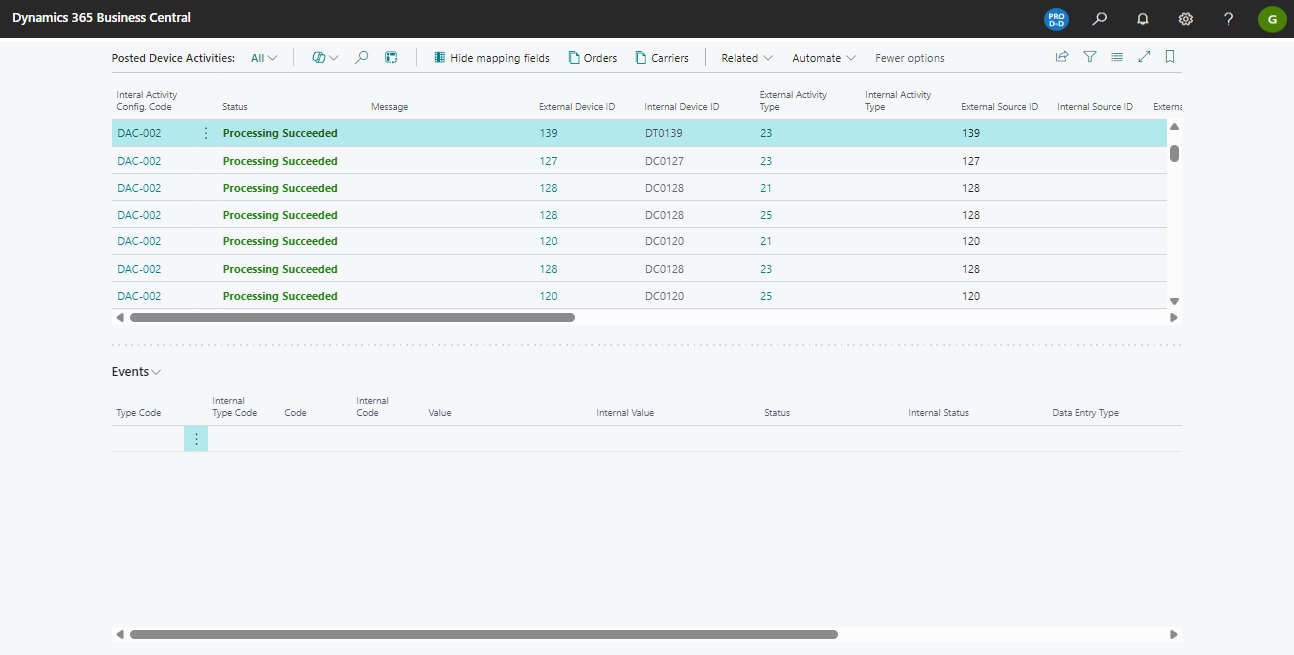The image size is (1294, 655).
Task: Click the list layout view icon
Action: click(x=1117, y=57)
